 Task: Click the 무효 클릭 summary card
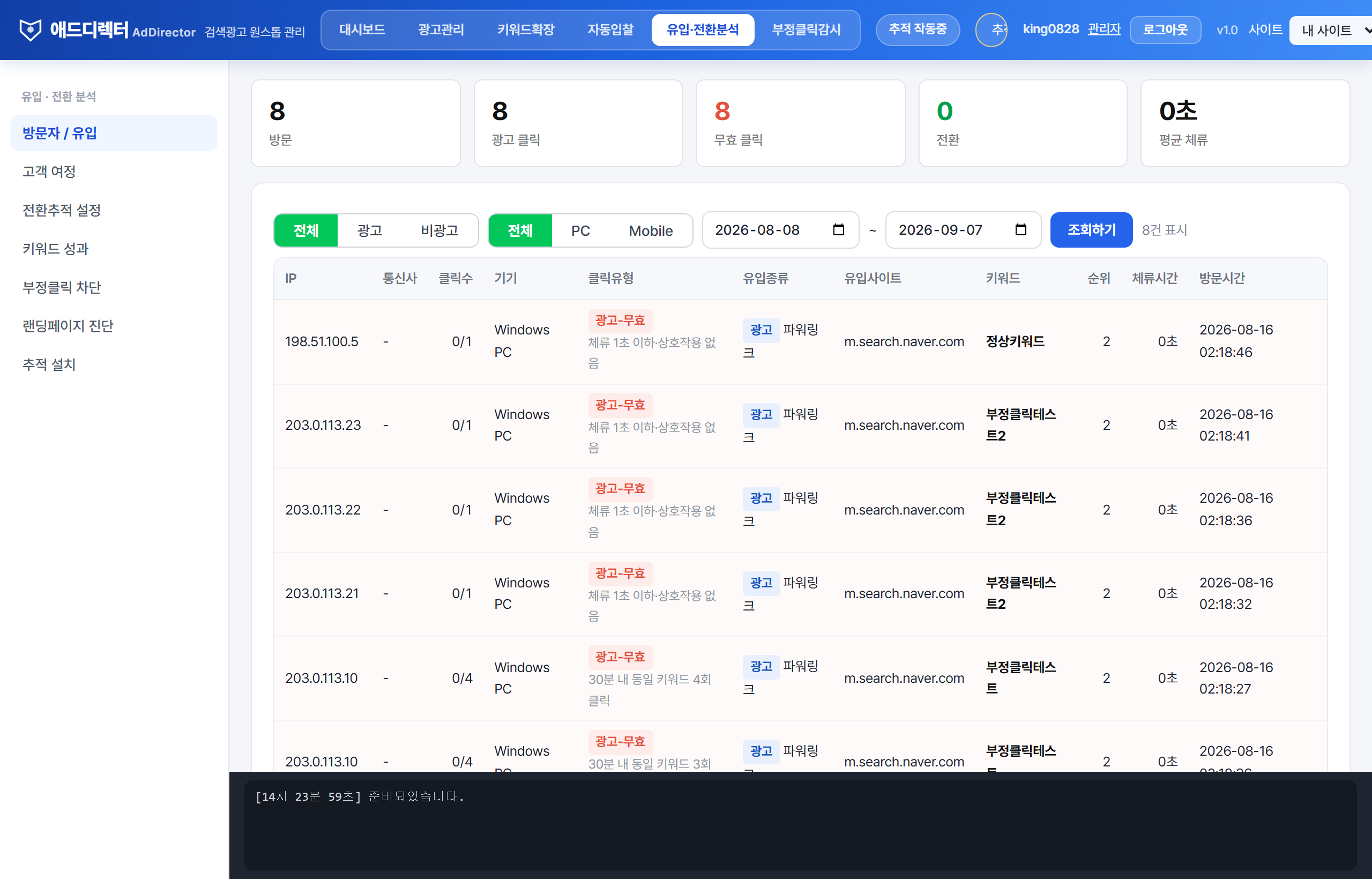coord(800,123)
